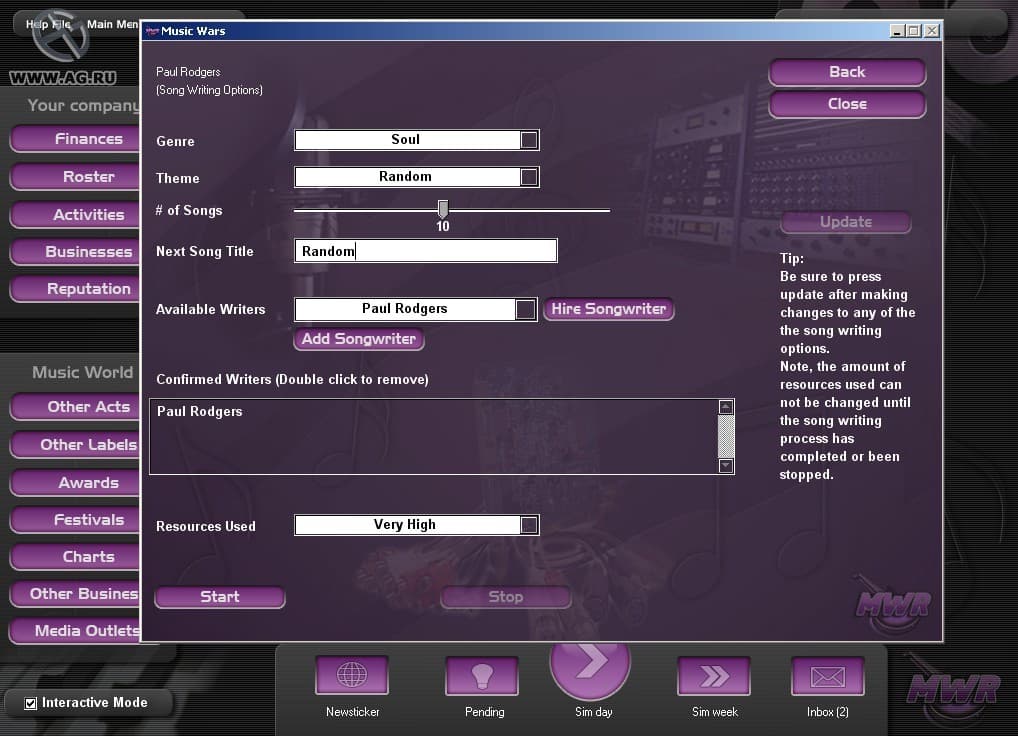
Task: Open the Media Outlets section
Action: pyautogui.click(x=77, y=631)
